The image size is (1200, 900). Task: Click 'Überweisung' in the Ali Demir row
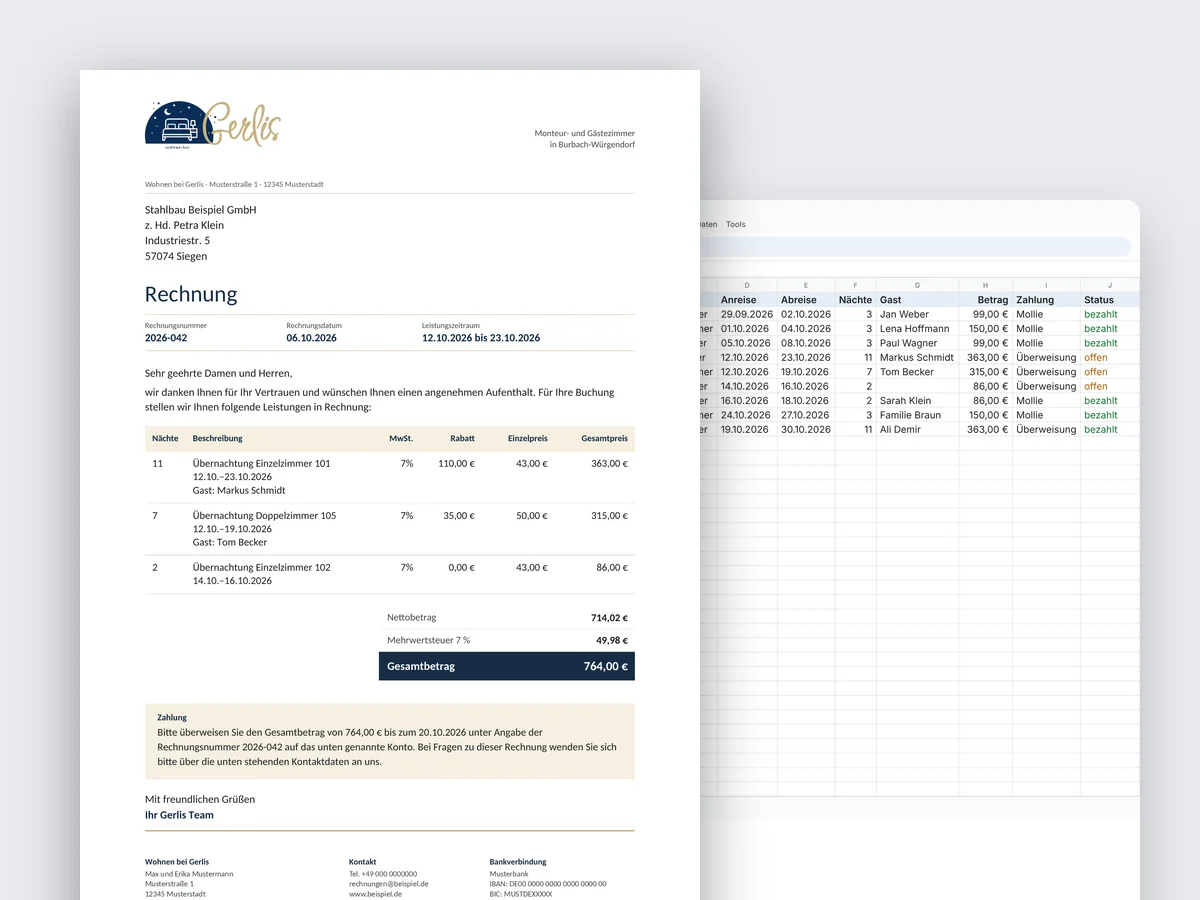pos(1046,429)
